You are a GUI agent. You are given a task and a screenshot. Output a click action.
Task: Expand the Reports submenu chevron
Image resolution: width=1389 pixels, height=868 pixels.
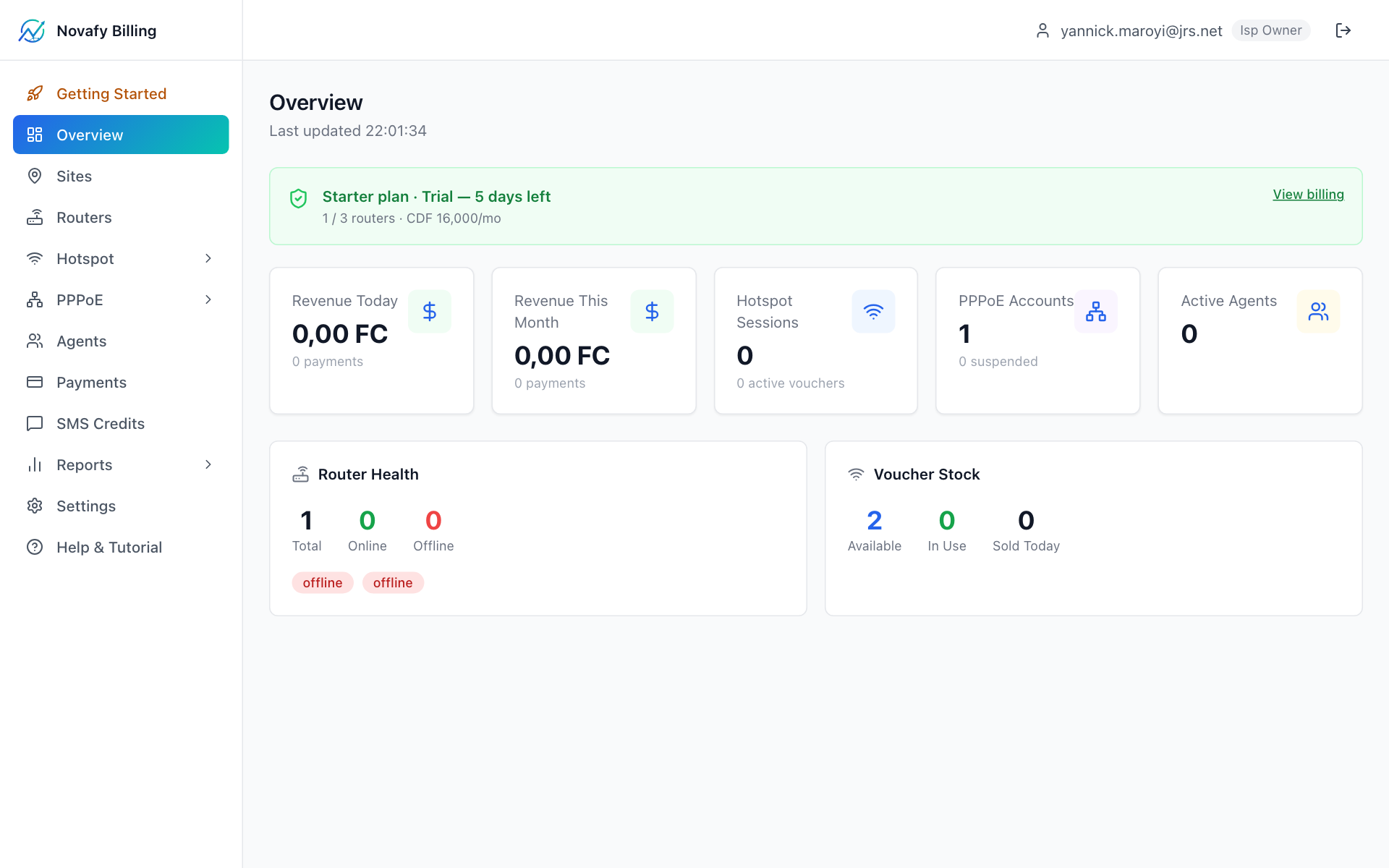click(x=208, y=464)
